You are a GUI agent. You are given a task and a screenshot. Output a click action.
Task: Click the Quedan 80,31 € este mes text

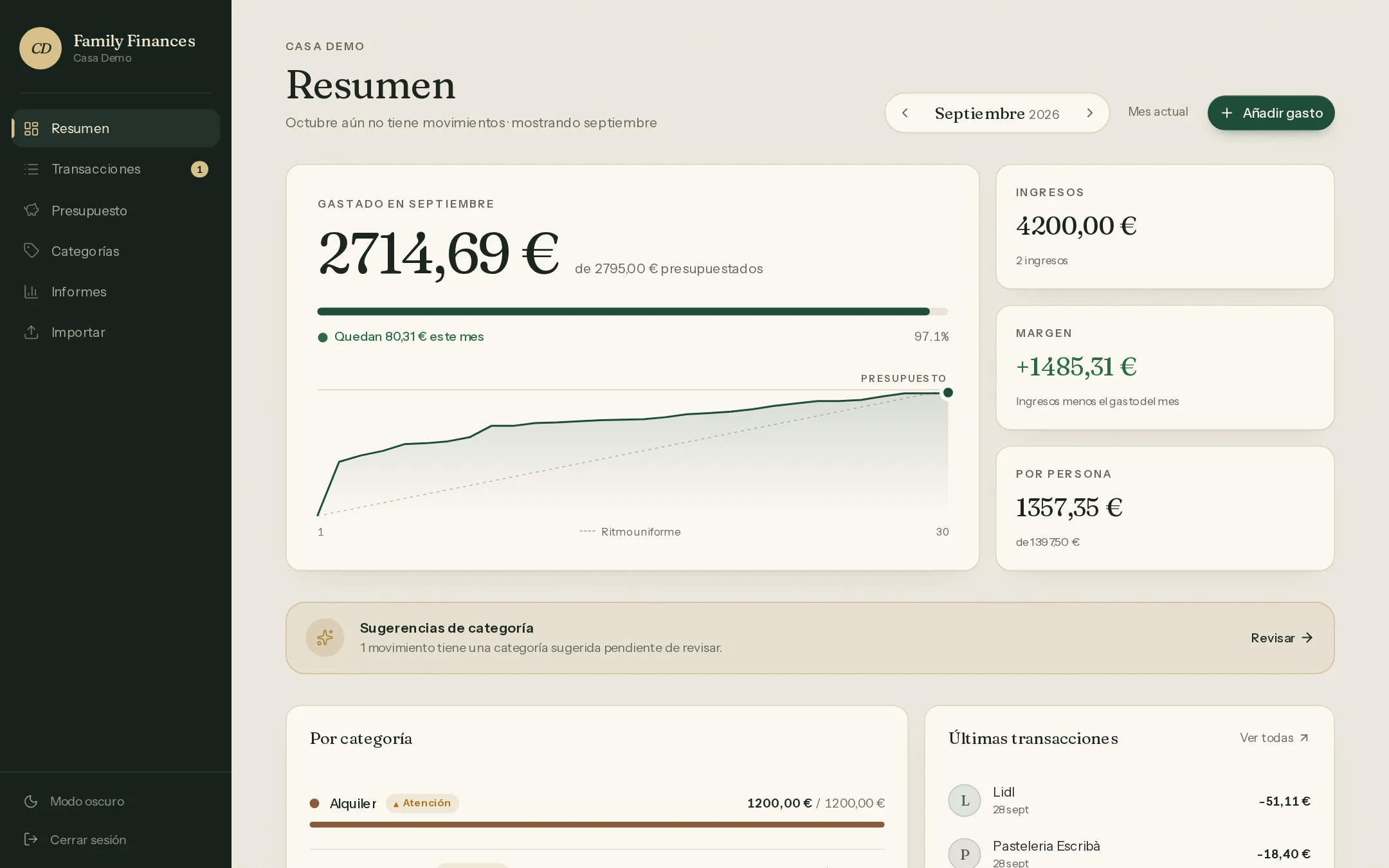(409, 337)
